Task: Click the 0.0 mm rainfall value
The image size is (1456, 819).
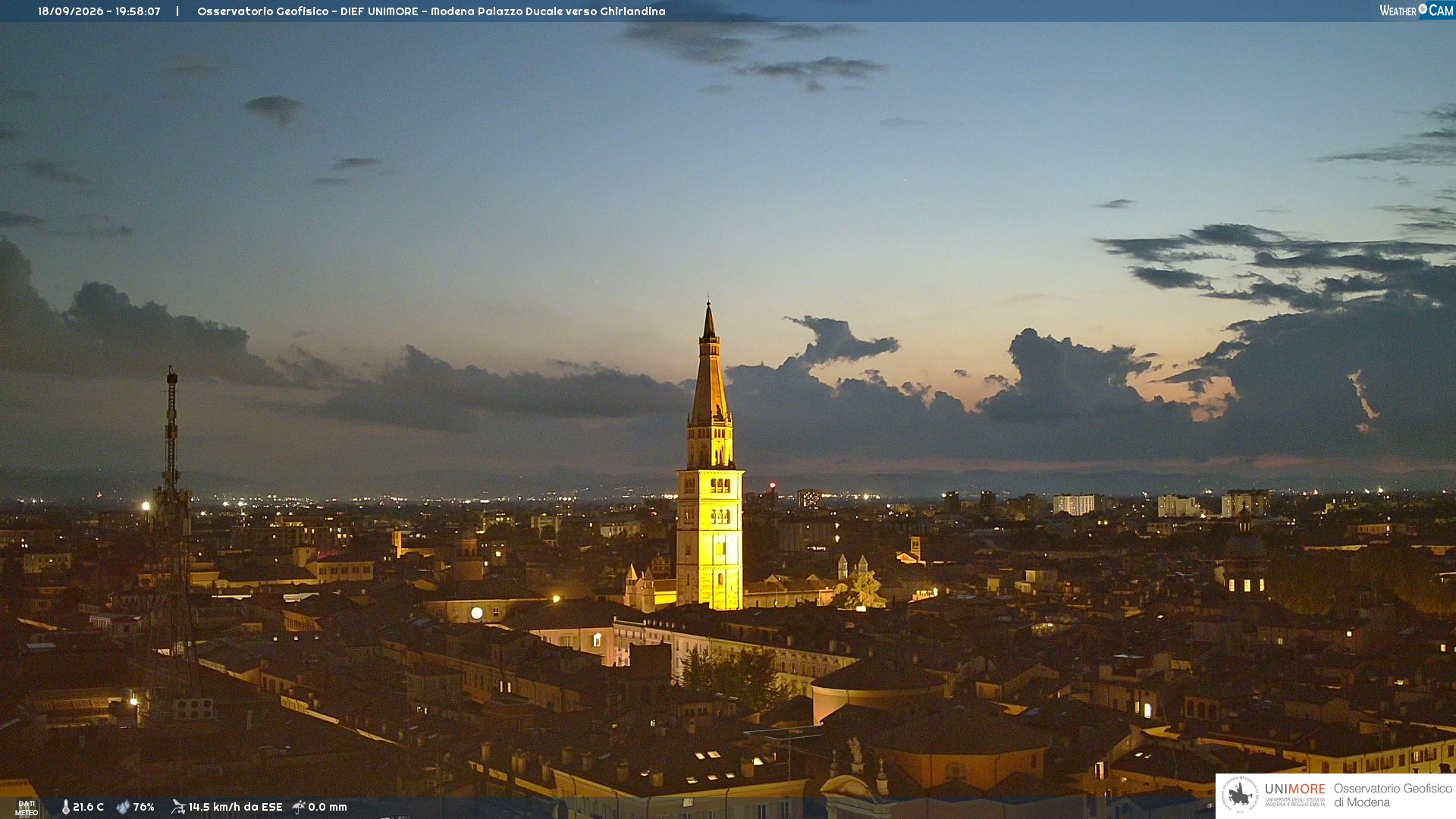Action: [328, 807]
